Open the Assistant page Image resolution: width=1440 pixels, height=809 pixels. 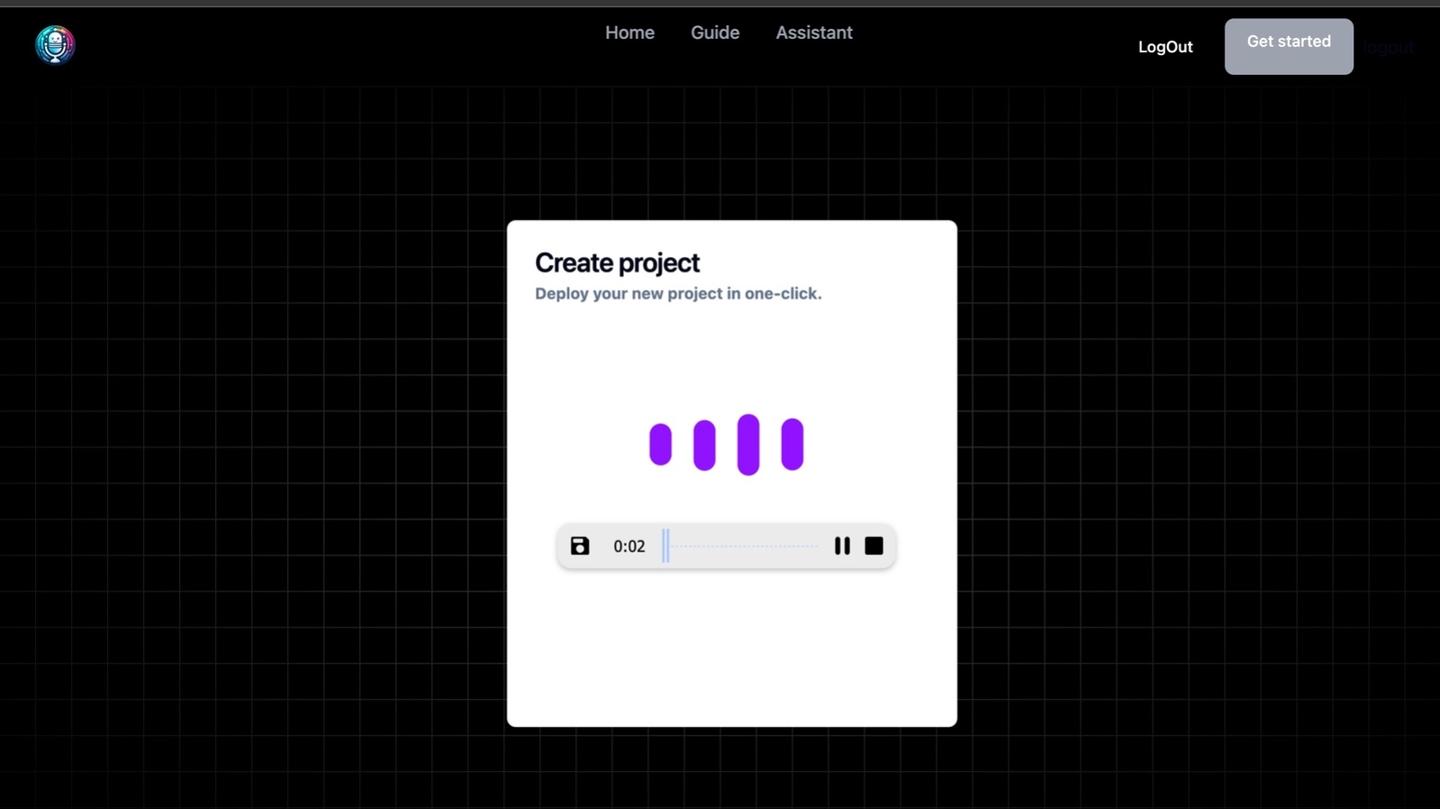pyautogui.click(x=814, y=33)
